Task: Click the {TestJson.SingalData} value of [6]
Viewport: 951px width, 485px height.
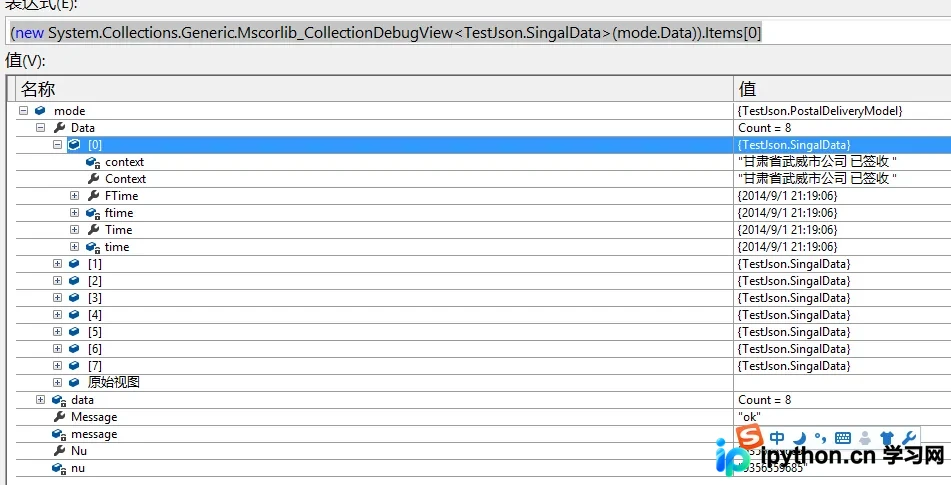Action: tap(795, 349)
